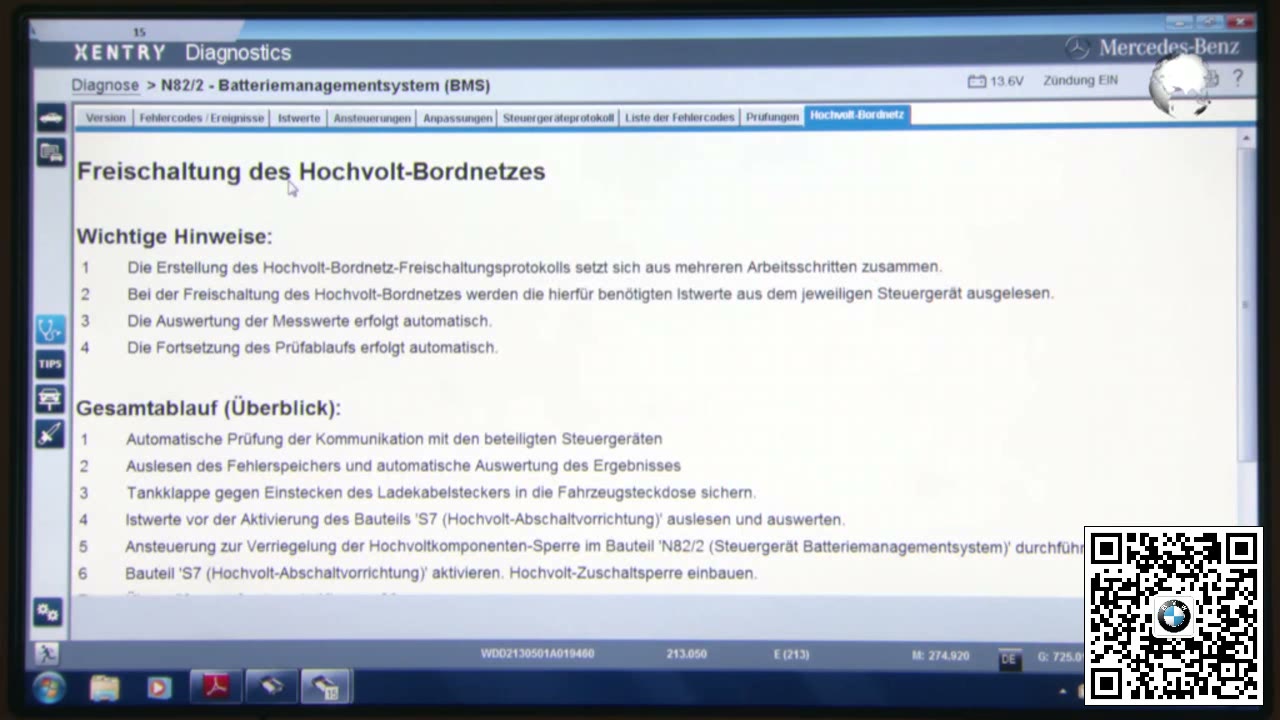Click step starting 'Ansteuerung zur Verriegelung'
1280x720 pixels.
(x=605, y=547)
